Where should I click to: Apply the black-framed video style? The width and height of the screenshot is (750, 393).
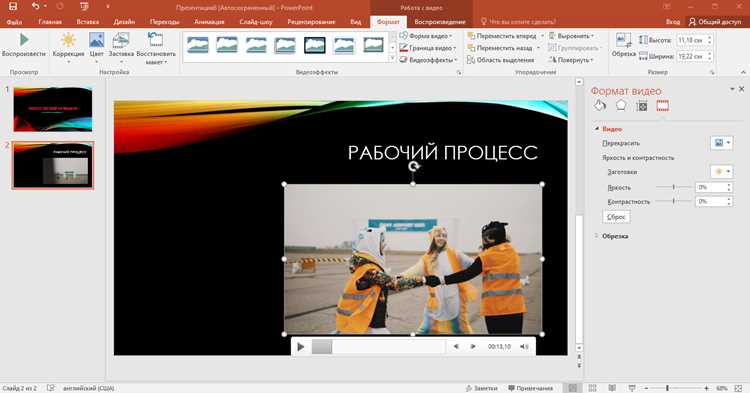pos(314,45)
